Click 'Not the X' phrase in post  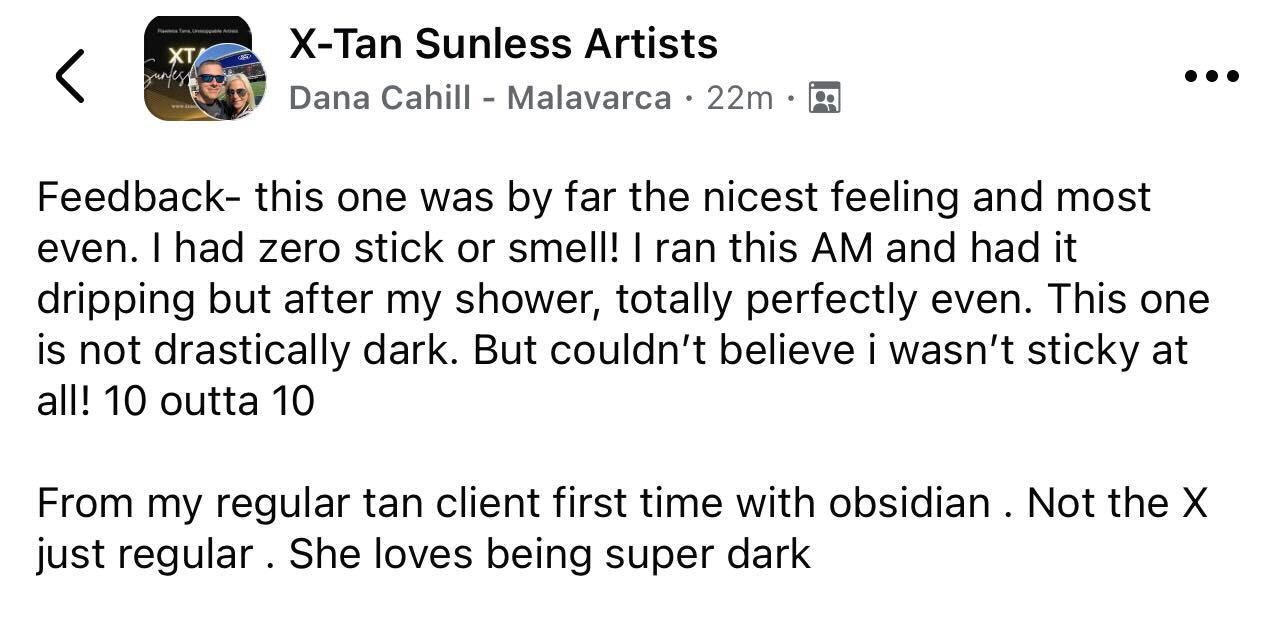[1118, 503]
